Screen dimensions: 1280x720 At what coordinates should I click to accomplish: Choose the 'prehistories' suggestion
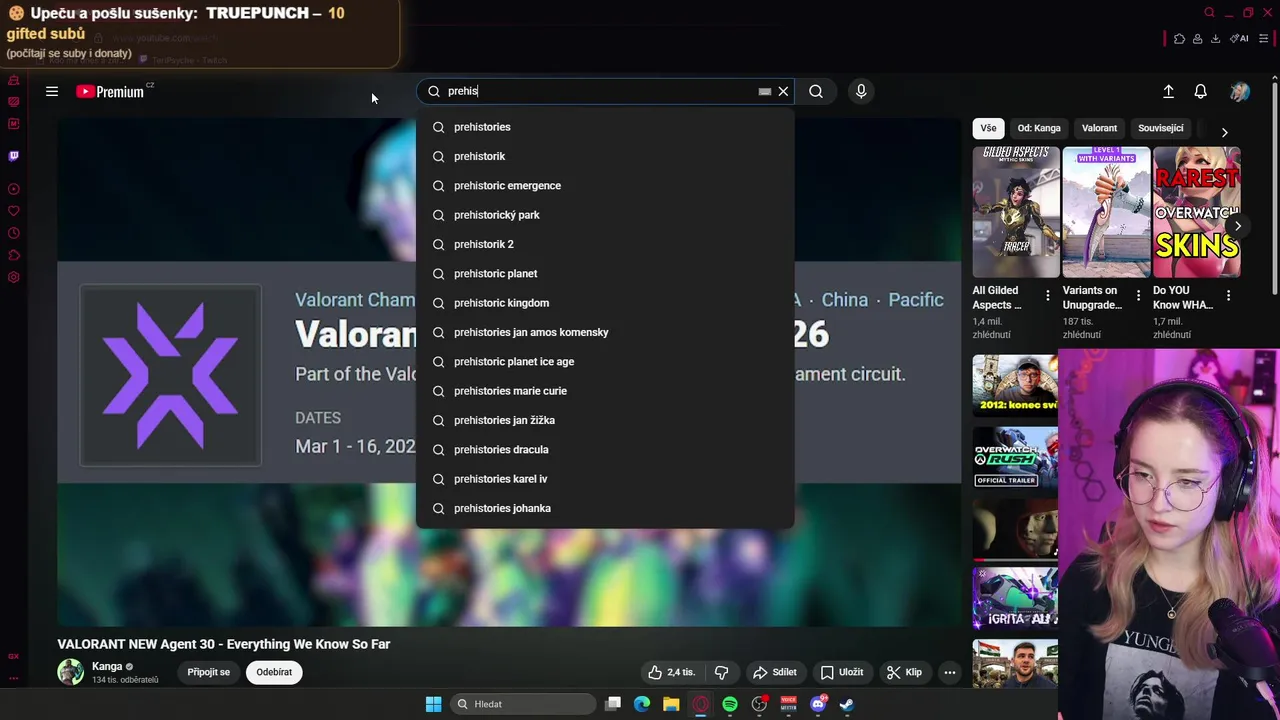coord(605,127)
